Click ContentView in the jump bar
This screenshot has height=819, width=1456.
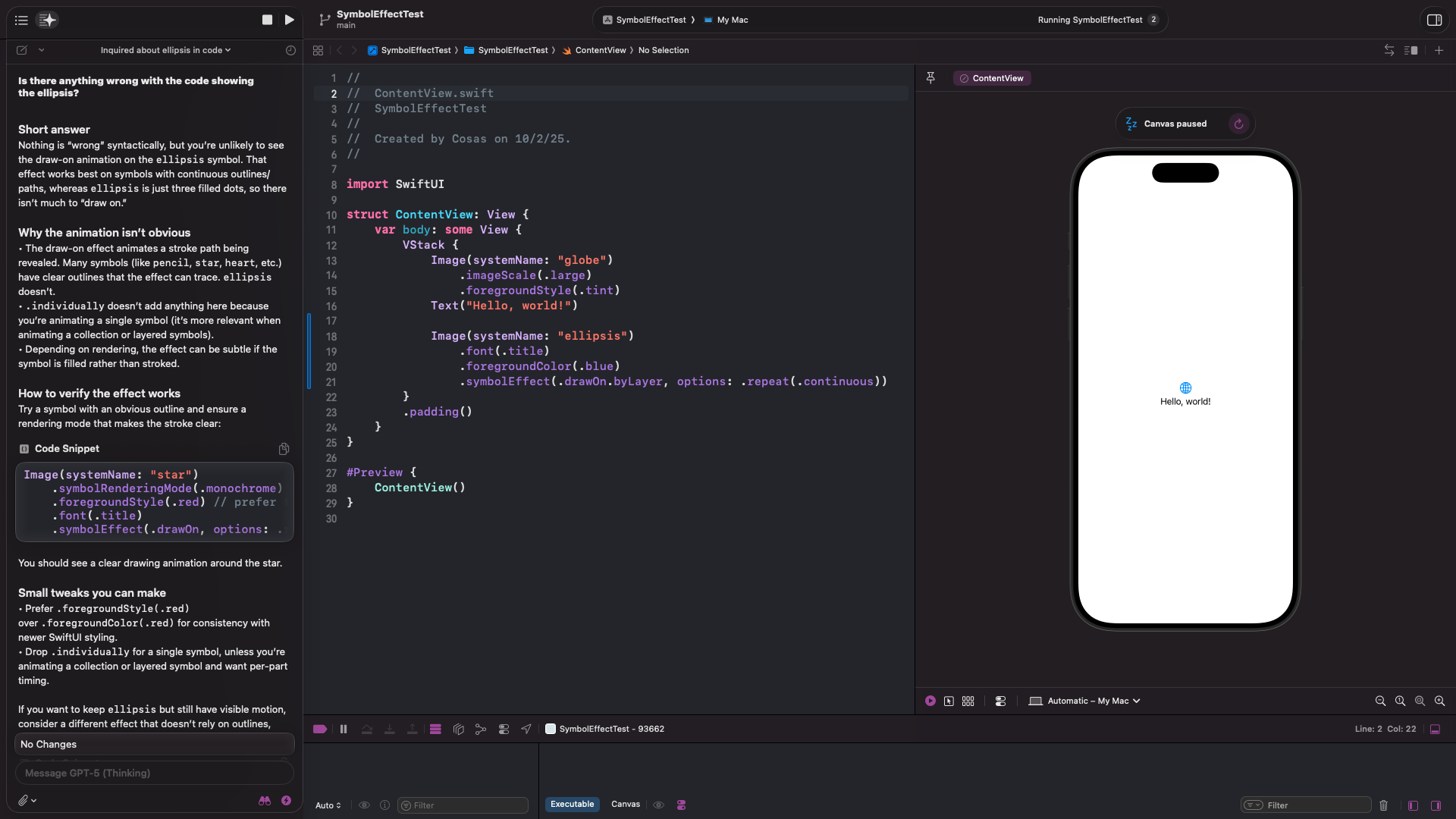coord(600,50)
